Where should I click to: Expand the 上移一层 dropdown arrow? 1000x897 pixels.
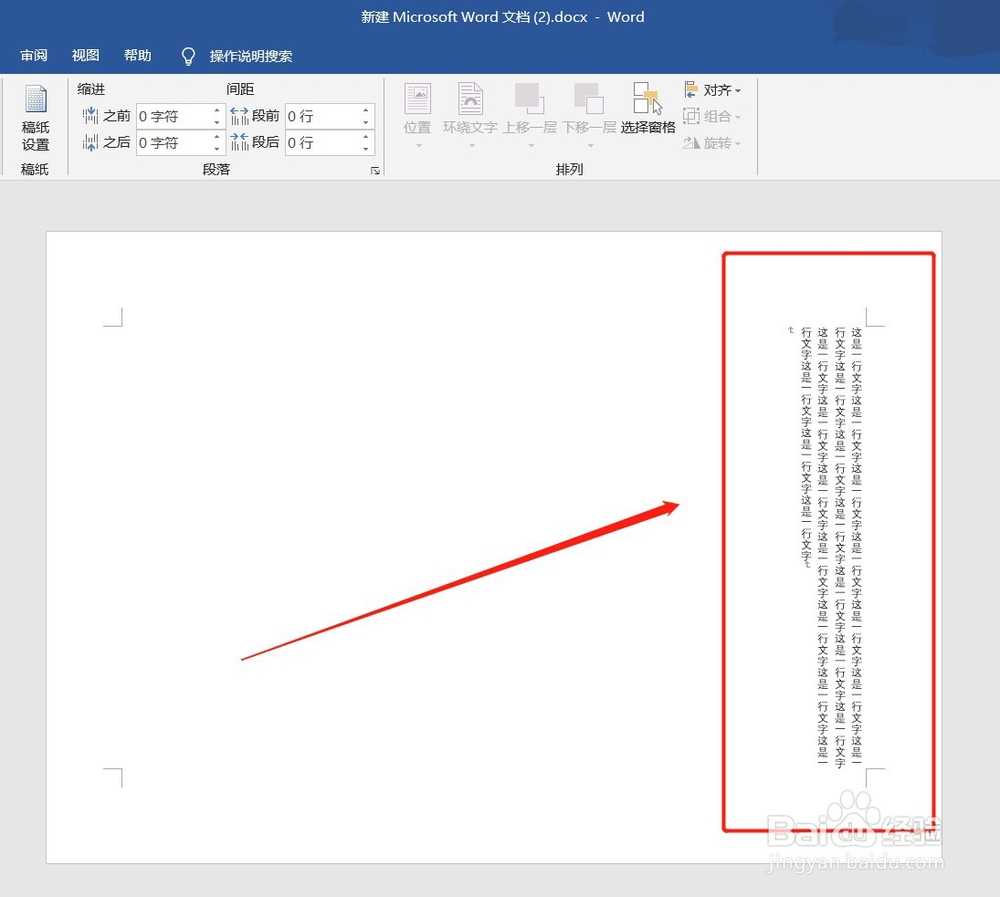tap(531, 146)
